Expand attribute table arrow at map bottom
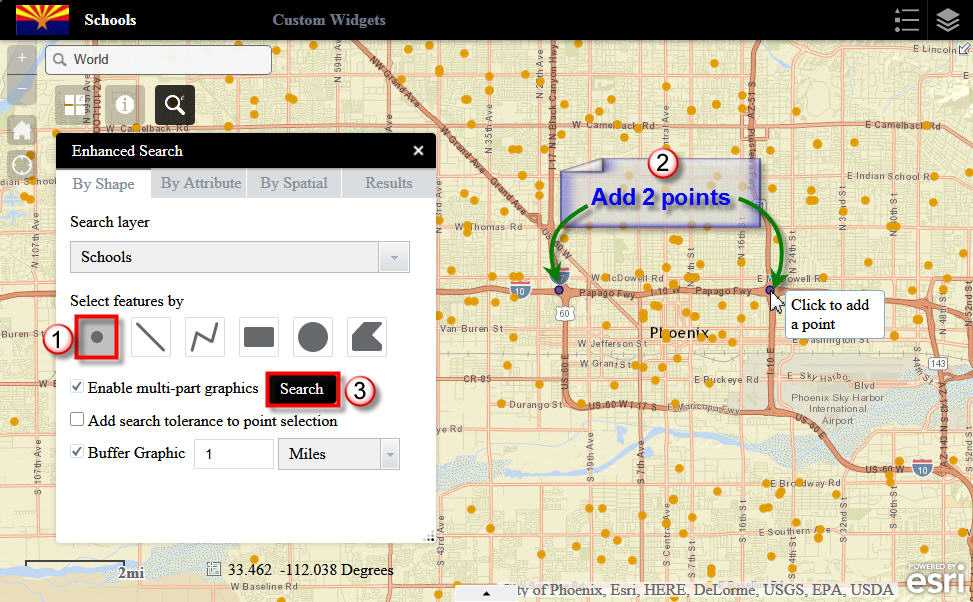 pyautogui.click(x=486, y=593)
